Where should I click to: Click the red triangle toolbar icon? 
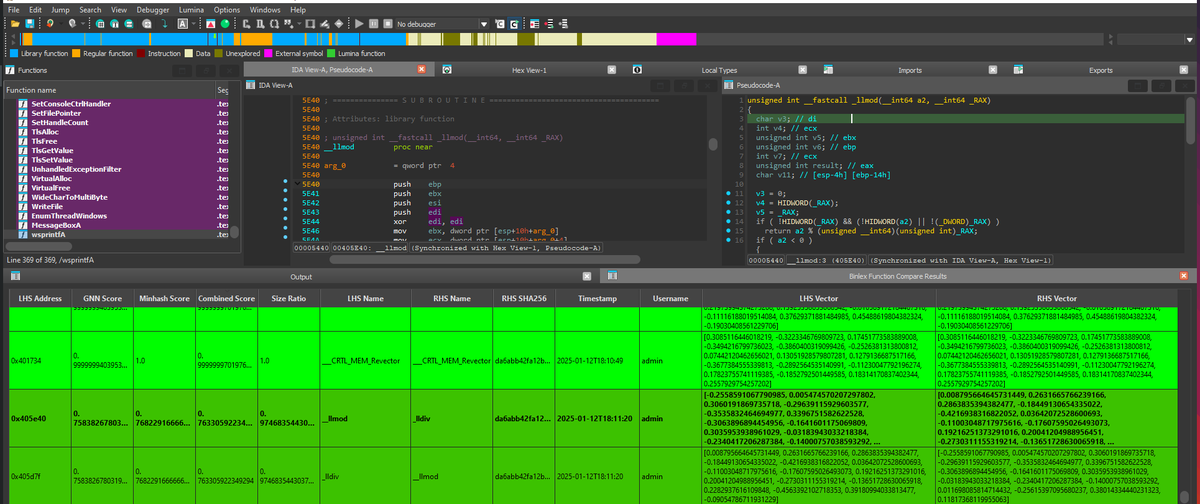point(210,23)
